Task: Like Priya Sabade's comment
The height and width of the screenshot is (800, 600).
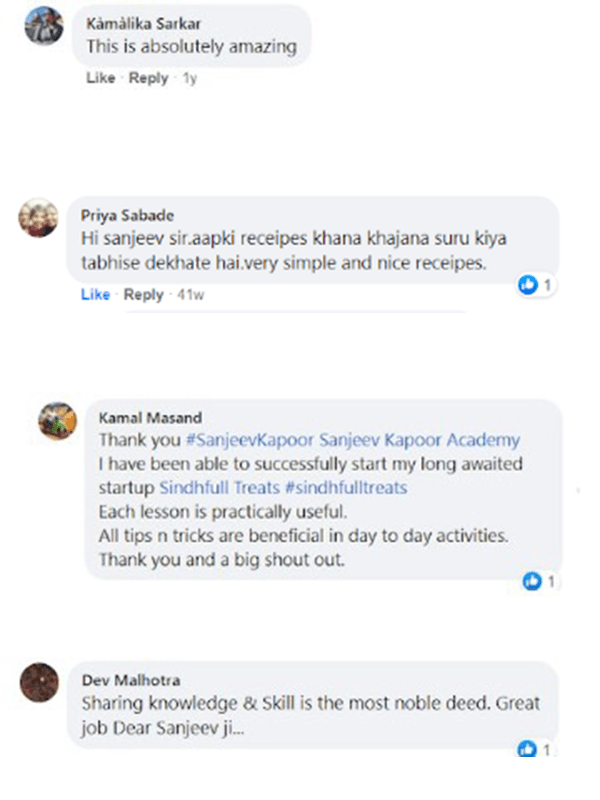Action: [x=95, y=295]
